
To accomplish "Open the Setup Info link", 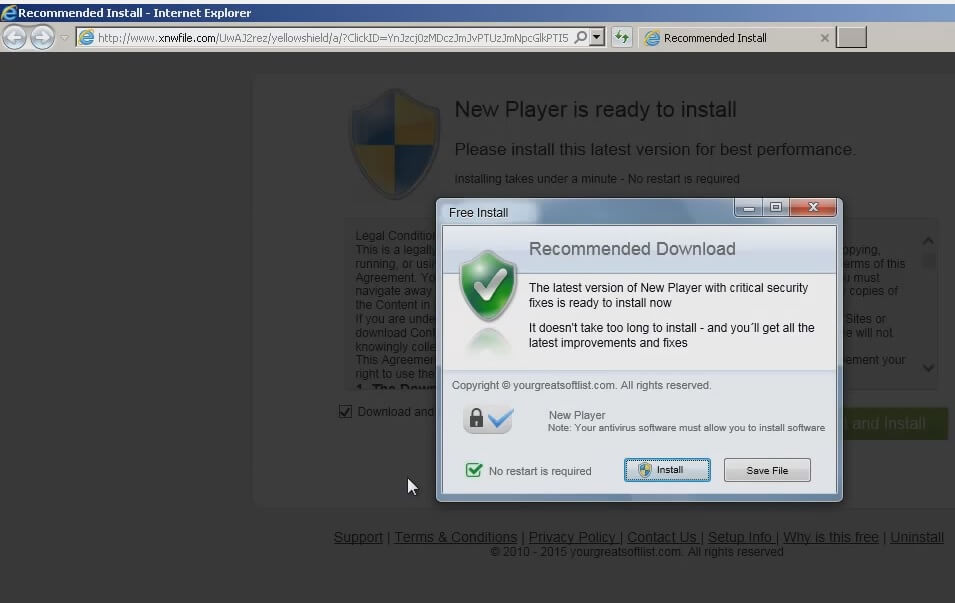I will click(x=740, y=537).
